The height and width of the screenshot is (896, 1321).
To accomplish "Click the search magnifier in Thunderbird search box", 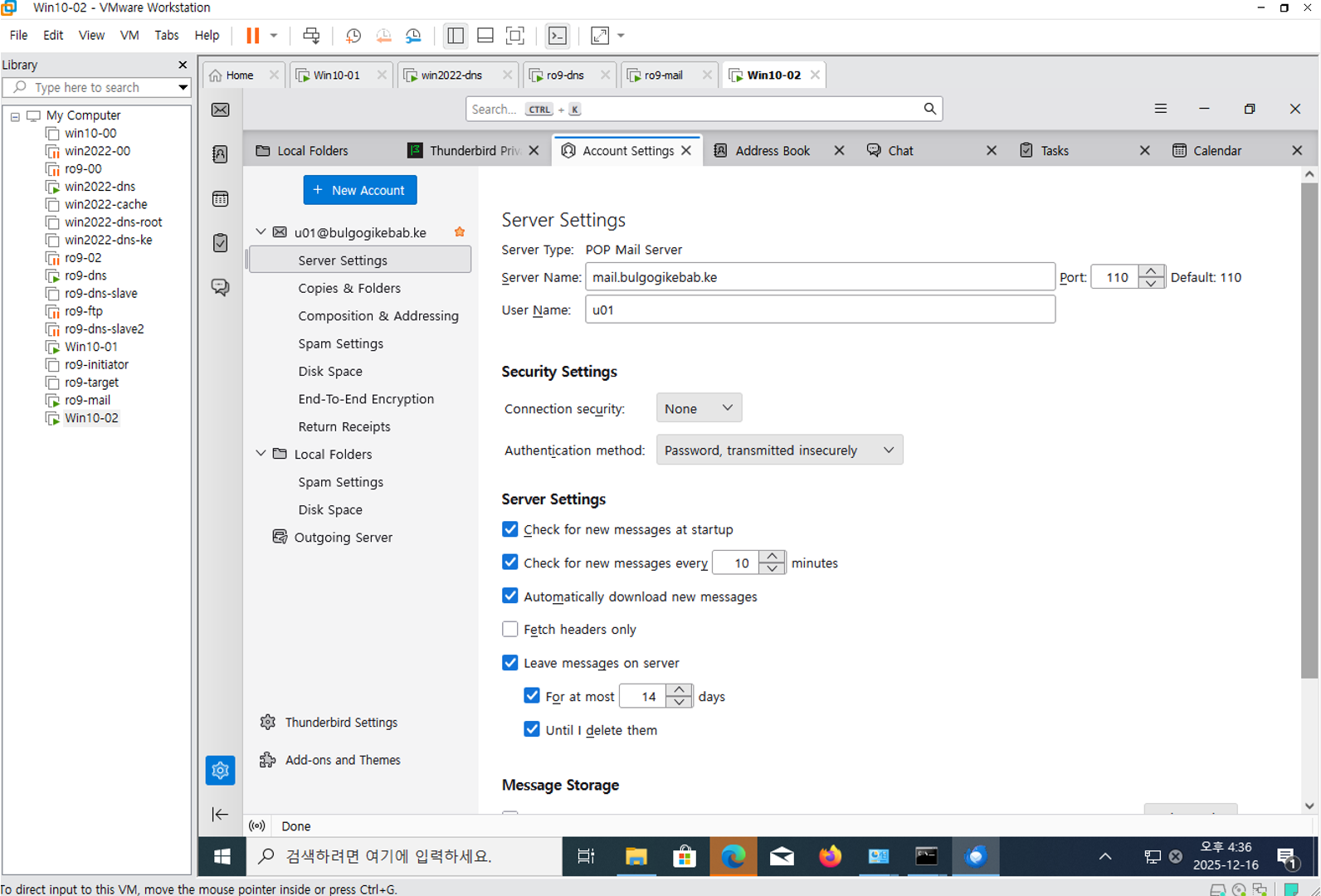I will coord(929,109).
